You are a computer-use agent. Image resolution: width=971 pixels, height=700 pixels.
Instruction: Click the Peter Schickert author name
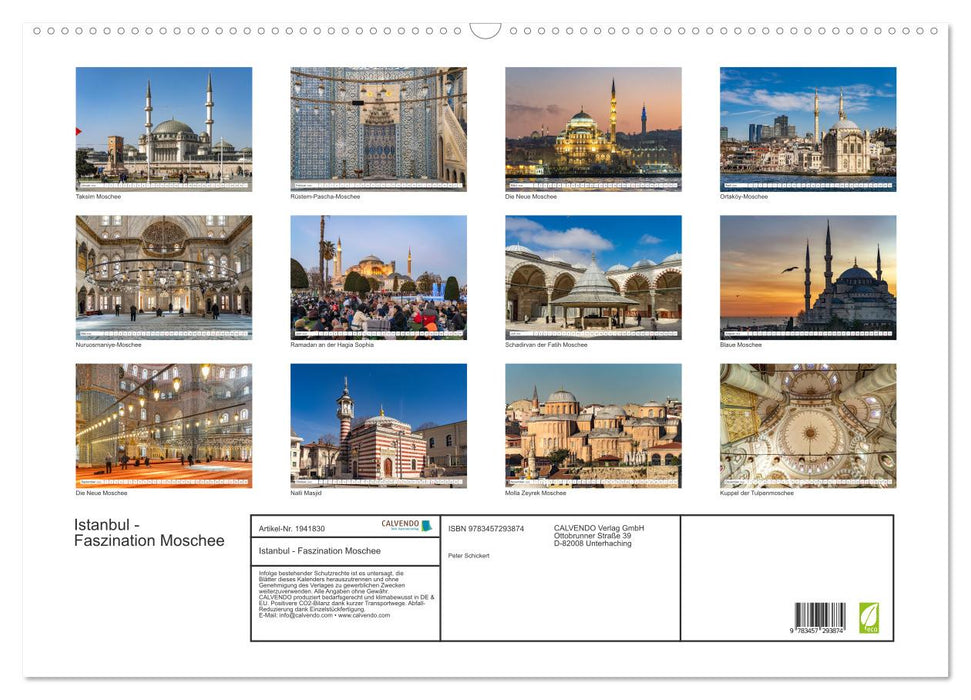(x=470, y=555)
